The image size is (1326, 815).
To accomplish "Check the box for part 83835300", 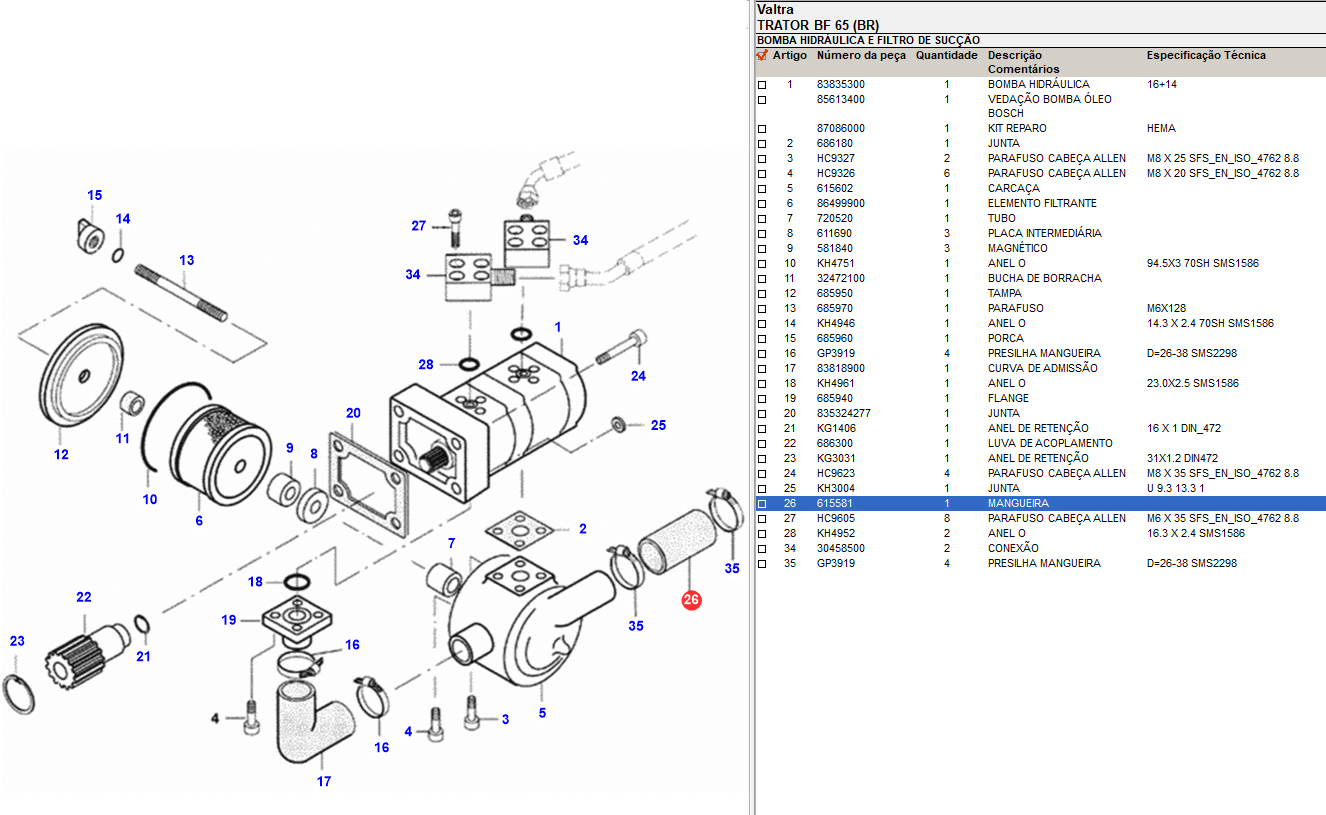I will pos(762,85).
